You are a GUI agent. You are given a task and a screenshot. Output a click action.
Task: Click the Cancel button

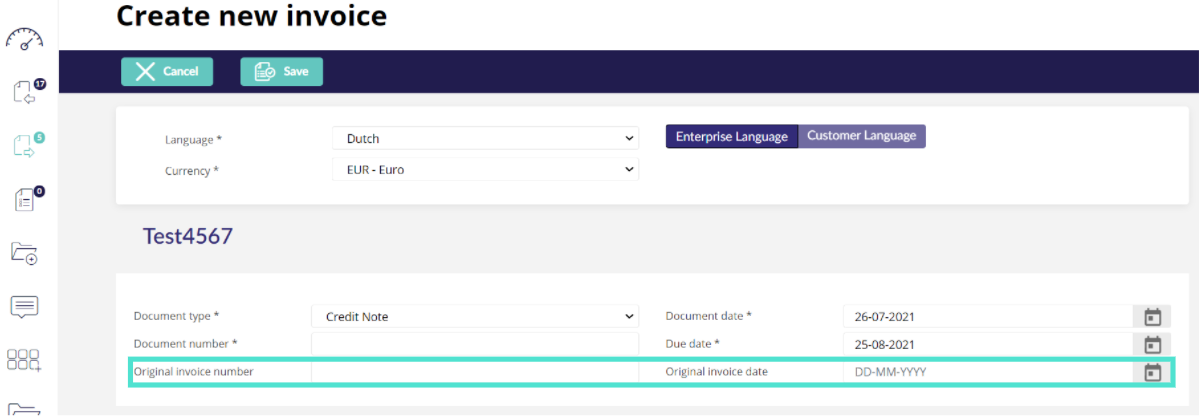(167, 71)
